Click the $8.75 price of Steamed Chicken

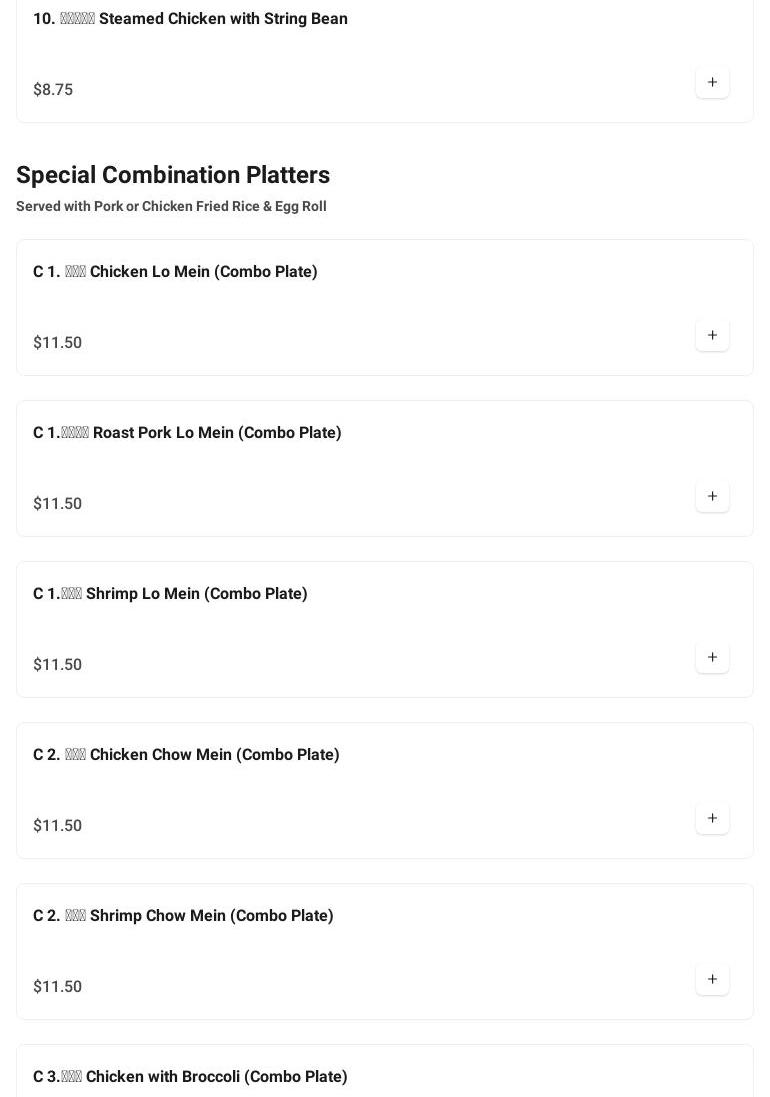[53, 89]
